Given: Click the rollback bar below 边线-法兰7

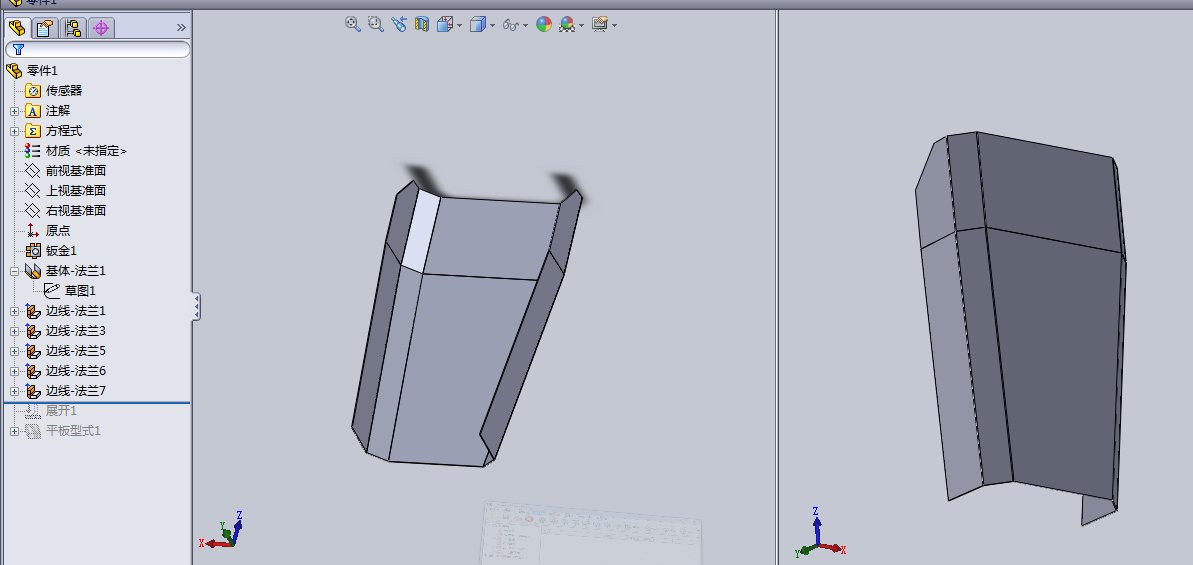Looking at the screenshot, I should (x=97, y=402).
